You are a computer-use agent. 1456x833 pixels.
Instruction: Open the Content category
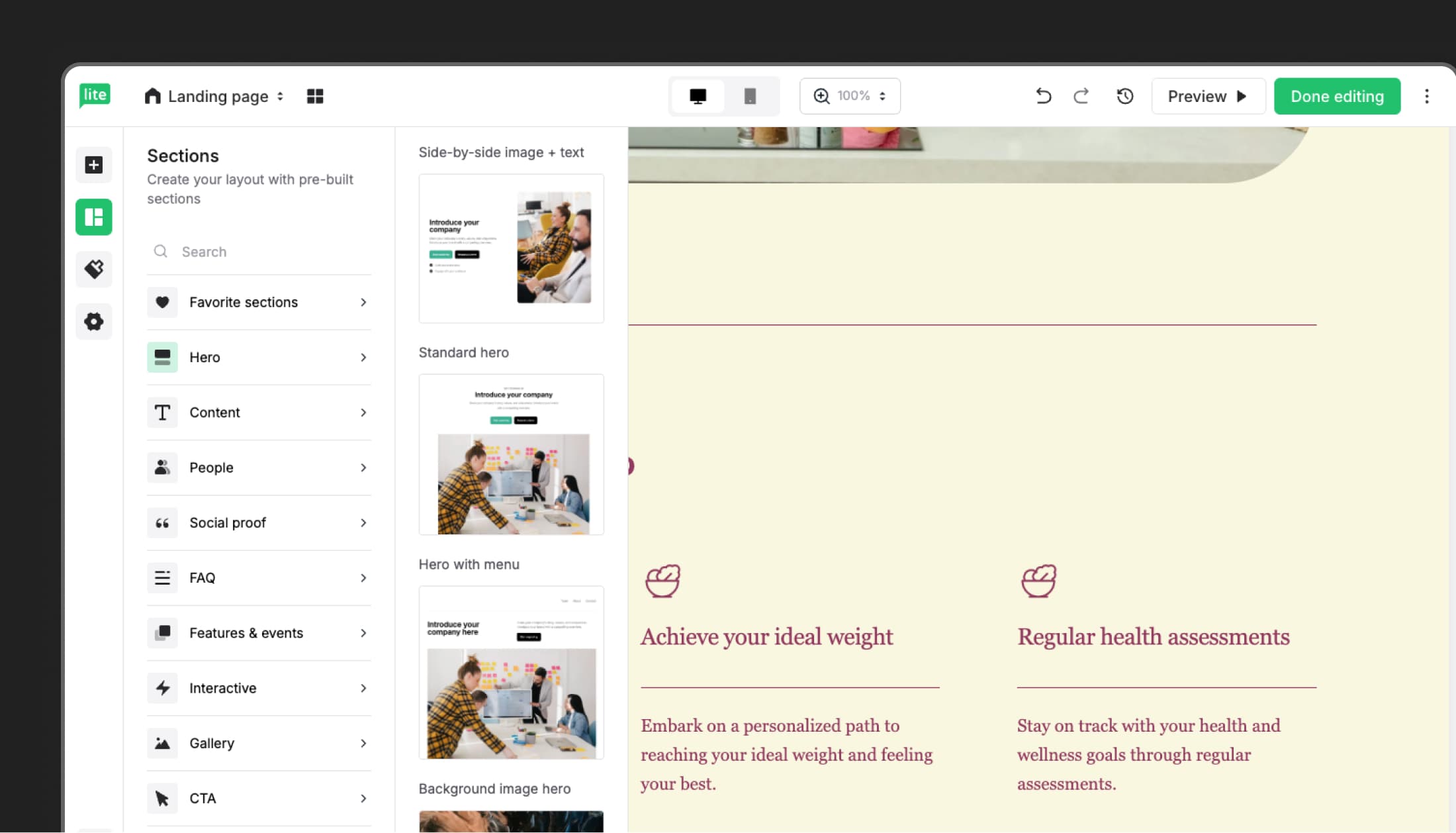coord(259,413)
